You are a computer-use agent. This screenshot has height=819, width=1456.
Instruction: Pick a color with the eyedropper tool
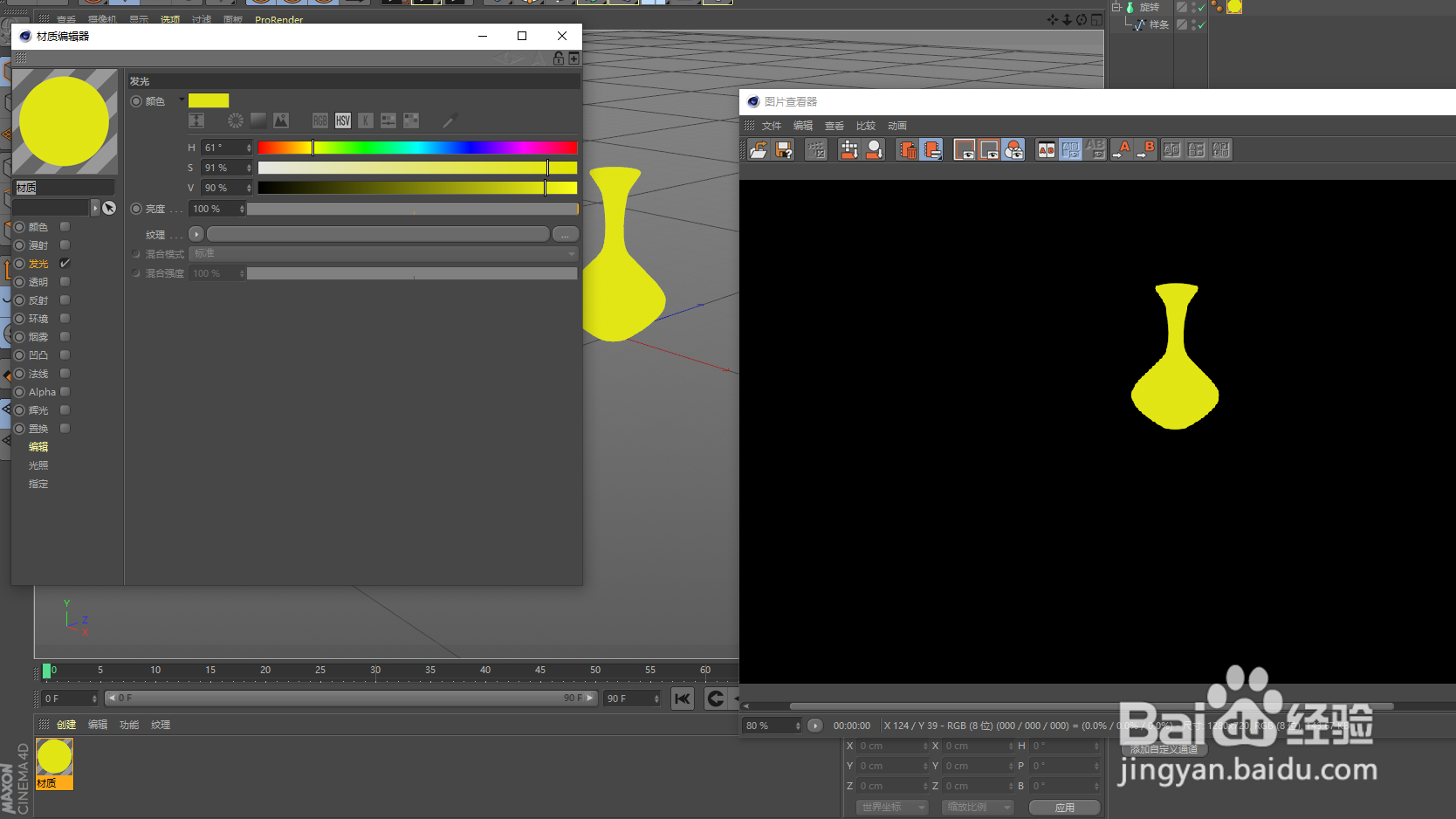pyautogui.click(x=450, y=120)
